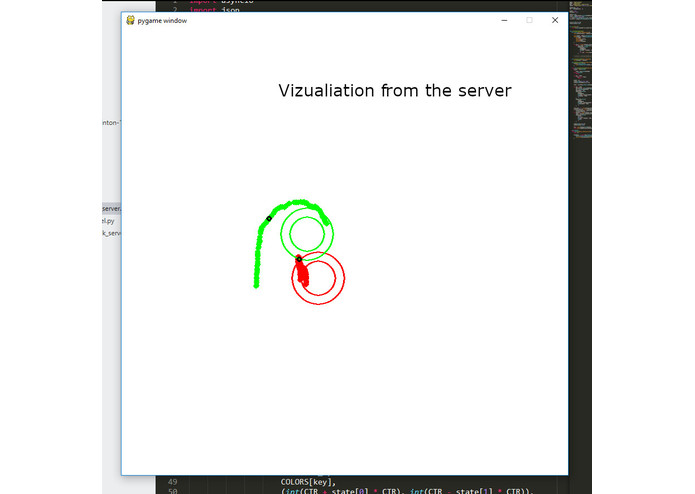This screenshot has width=695, height=494.
Task: Click the disabled maximize button of pygame window
Action: (529, 20)
